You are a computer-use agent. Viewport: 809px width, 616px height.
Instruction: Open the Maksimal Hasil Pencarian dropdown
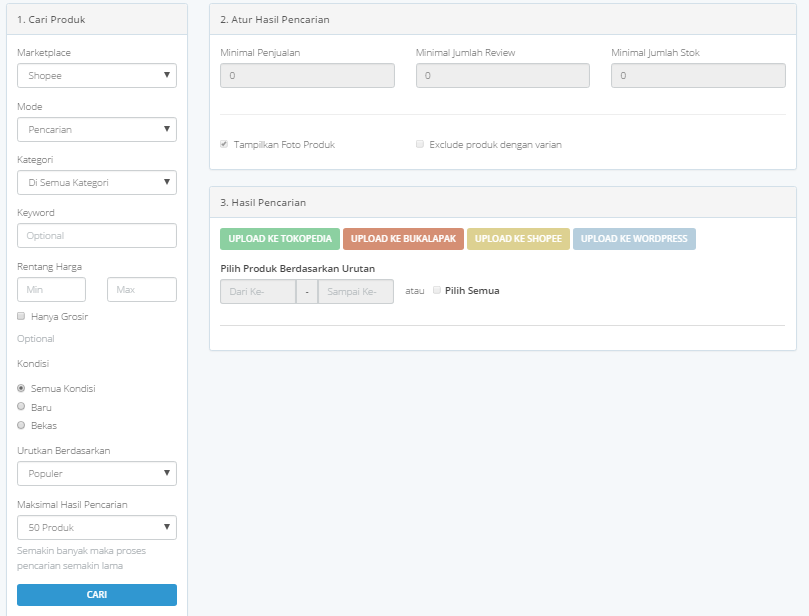pos(97,528)
